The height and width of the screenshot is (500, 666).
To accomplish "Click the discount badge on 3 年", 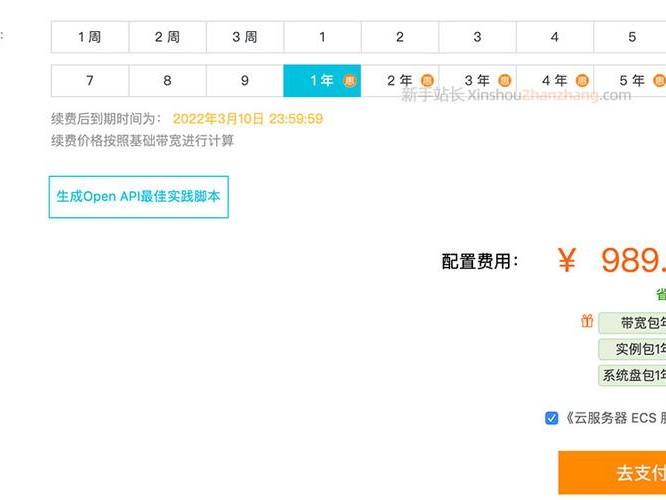I will coord(505,80).
